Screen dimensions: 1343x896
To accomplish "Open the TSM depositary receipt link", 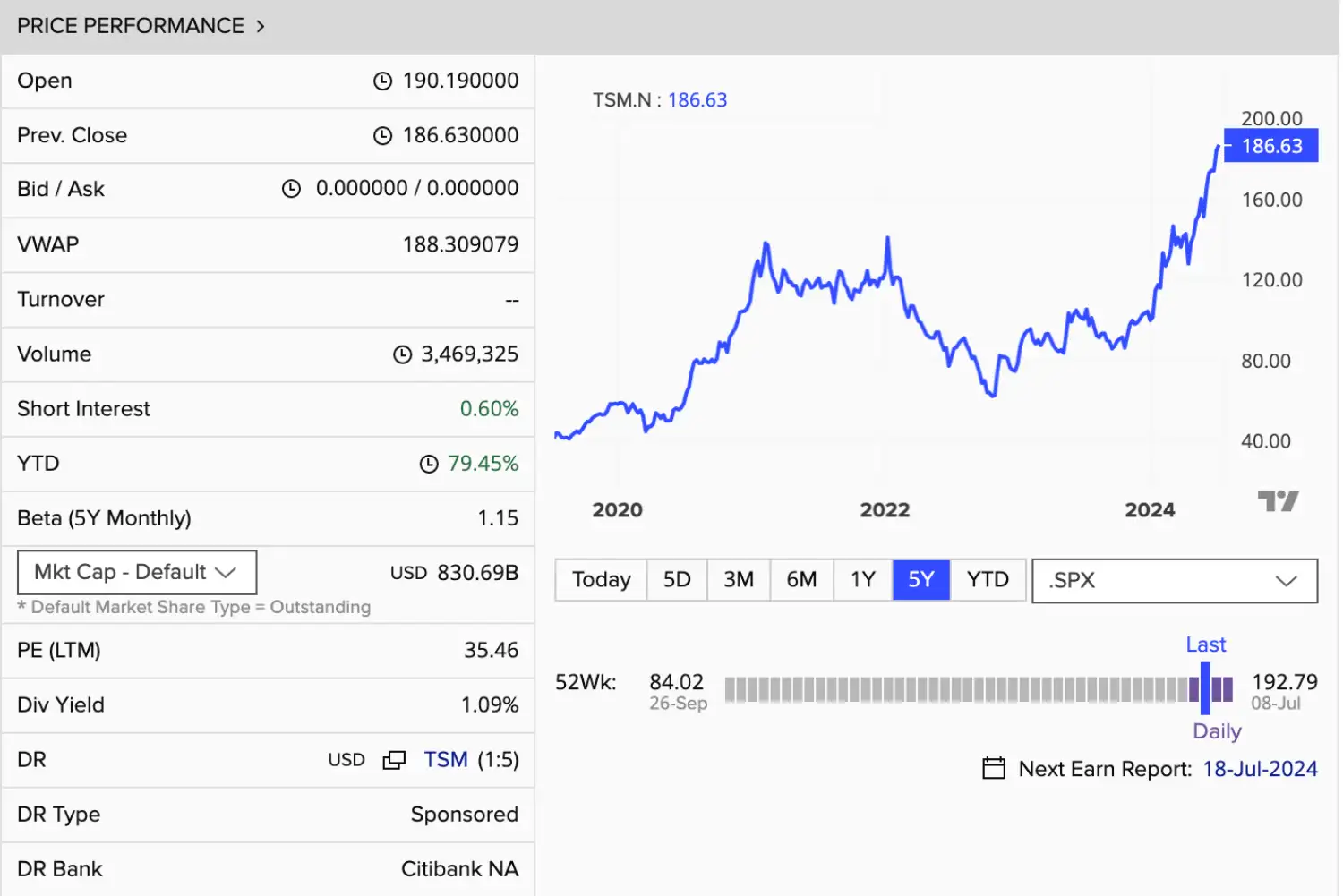I will coord(446,760).
